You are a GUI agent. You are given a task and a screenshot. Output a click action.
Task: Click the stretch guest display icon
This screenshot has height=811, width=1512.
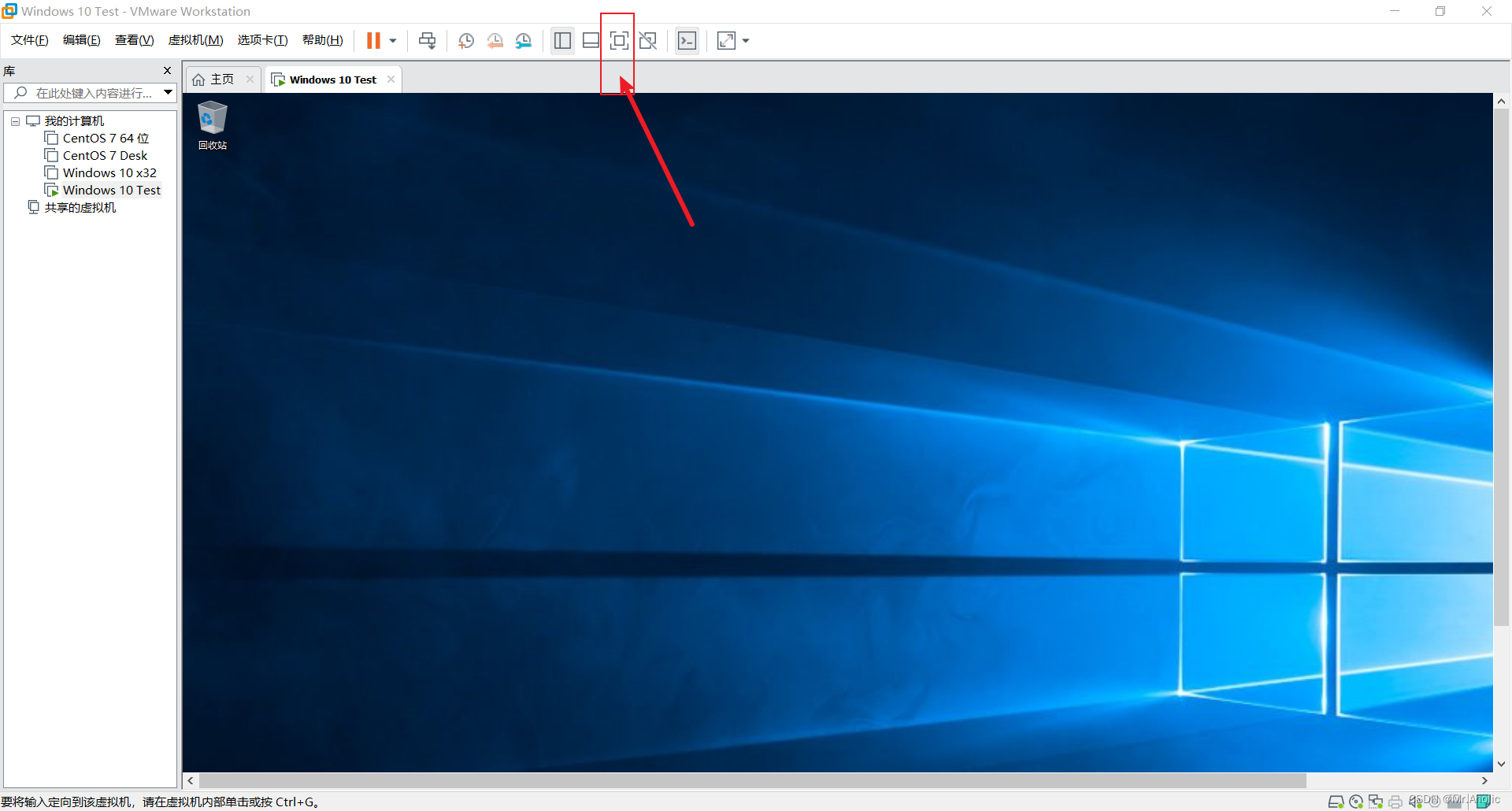(x=726, y=40)
